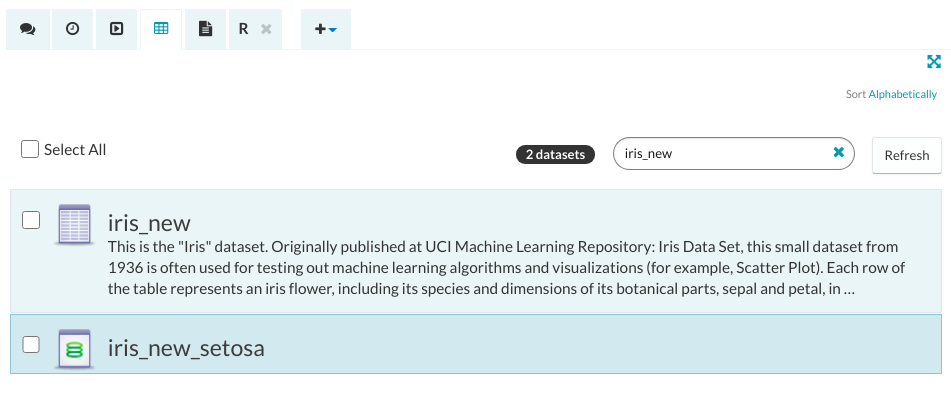Open the document file tab
The height and width of the screenshot is (401, 951).
205,29
